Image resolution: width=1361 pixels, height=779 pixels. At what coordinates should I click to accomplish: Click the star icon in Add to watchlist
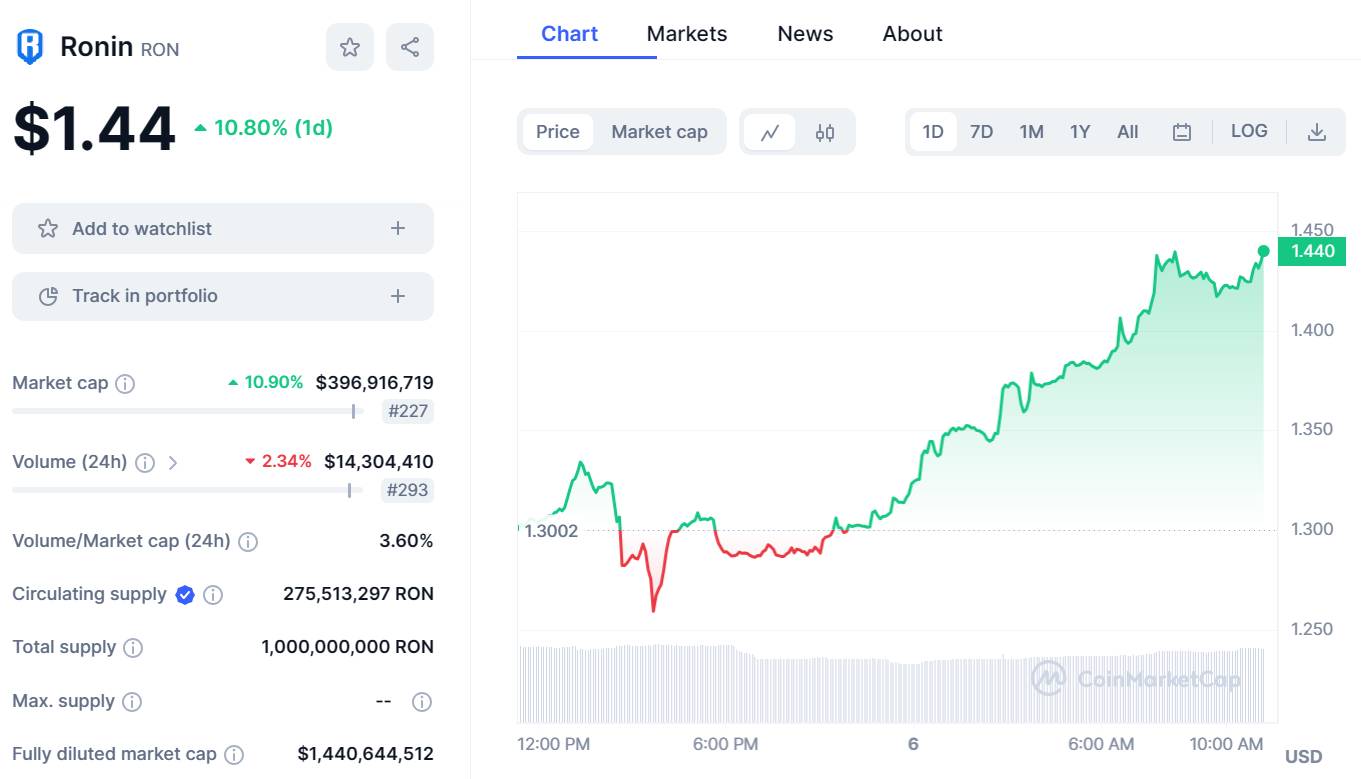(x=48, y=228)
